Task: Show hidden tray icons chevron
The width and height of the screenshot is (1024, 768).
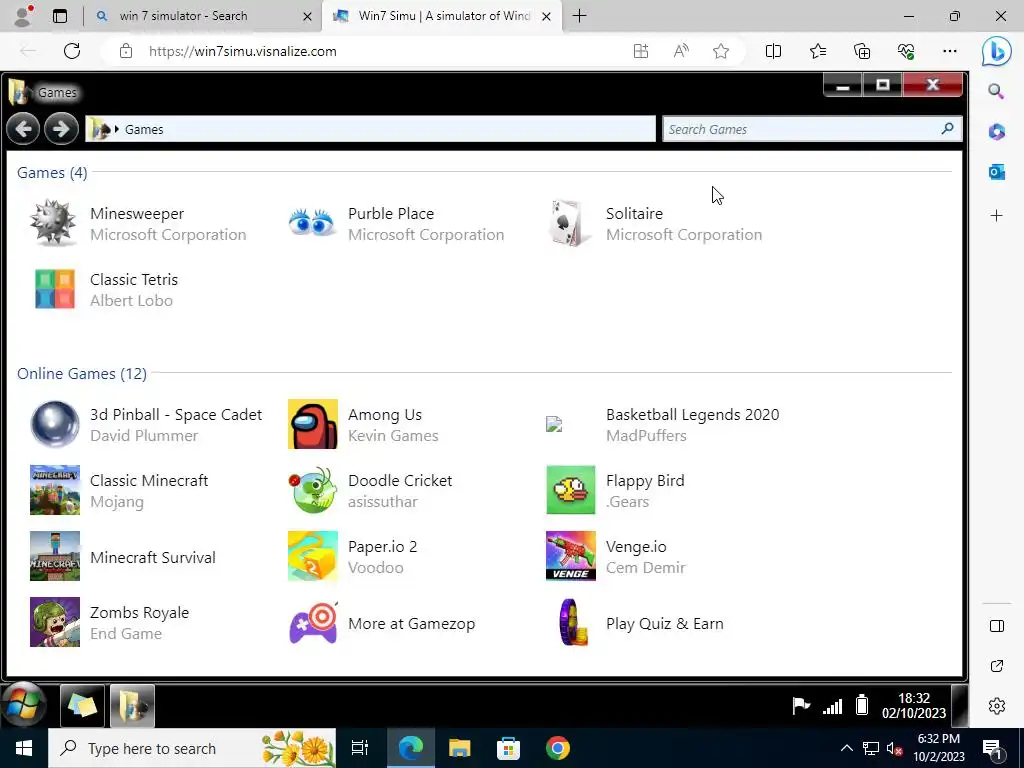Action: point(846,748)
